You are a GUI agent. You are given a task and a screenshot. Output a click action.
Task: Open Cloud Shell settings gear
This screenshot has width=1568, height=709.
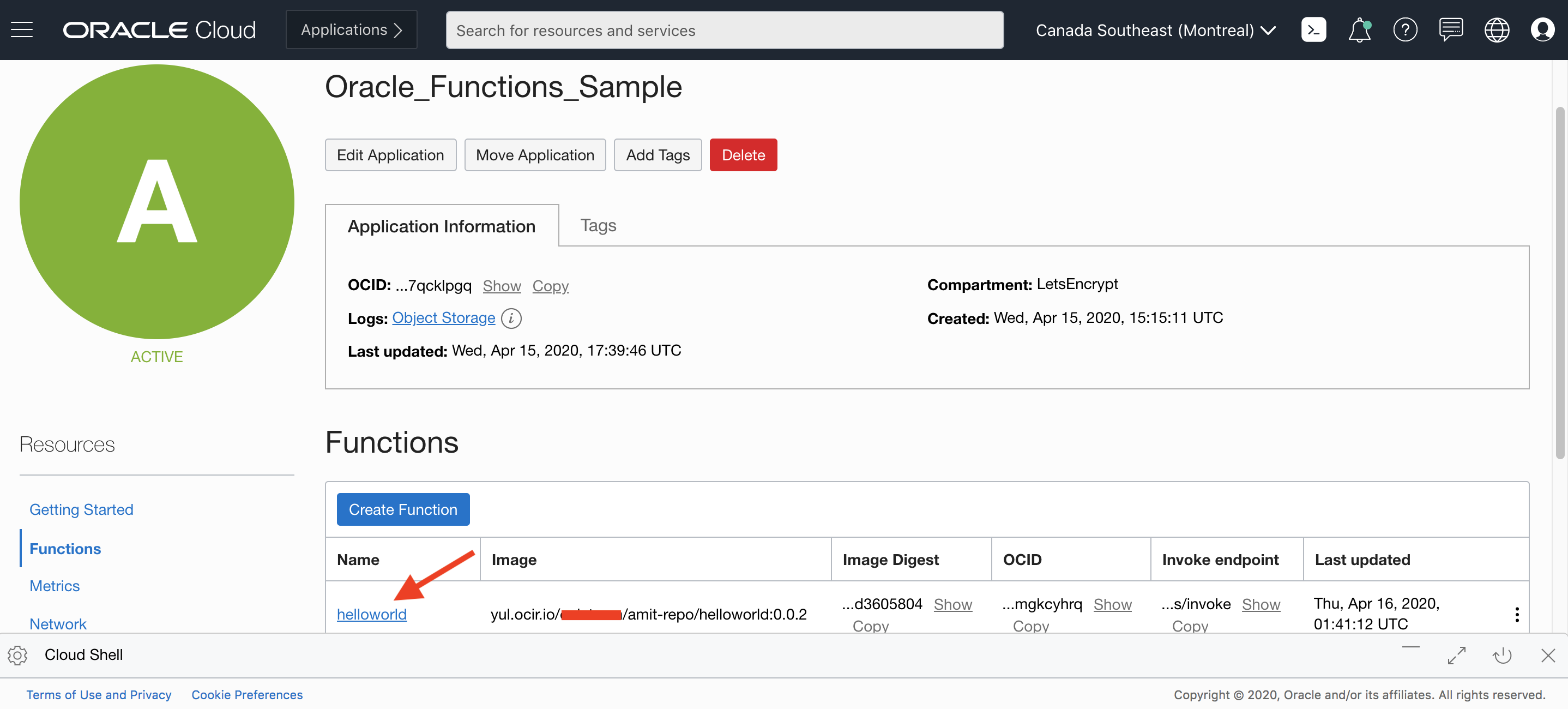point(17,655)
